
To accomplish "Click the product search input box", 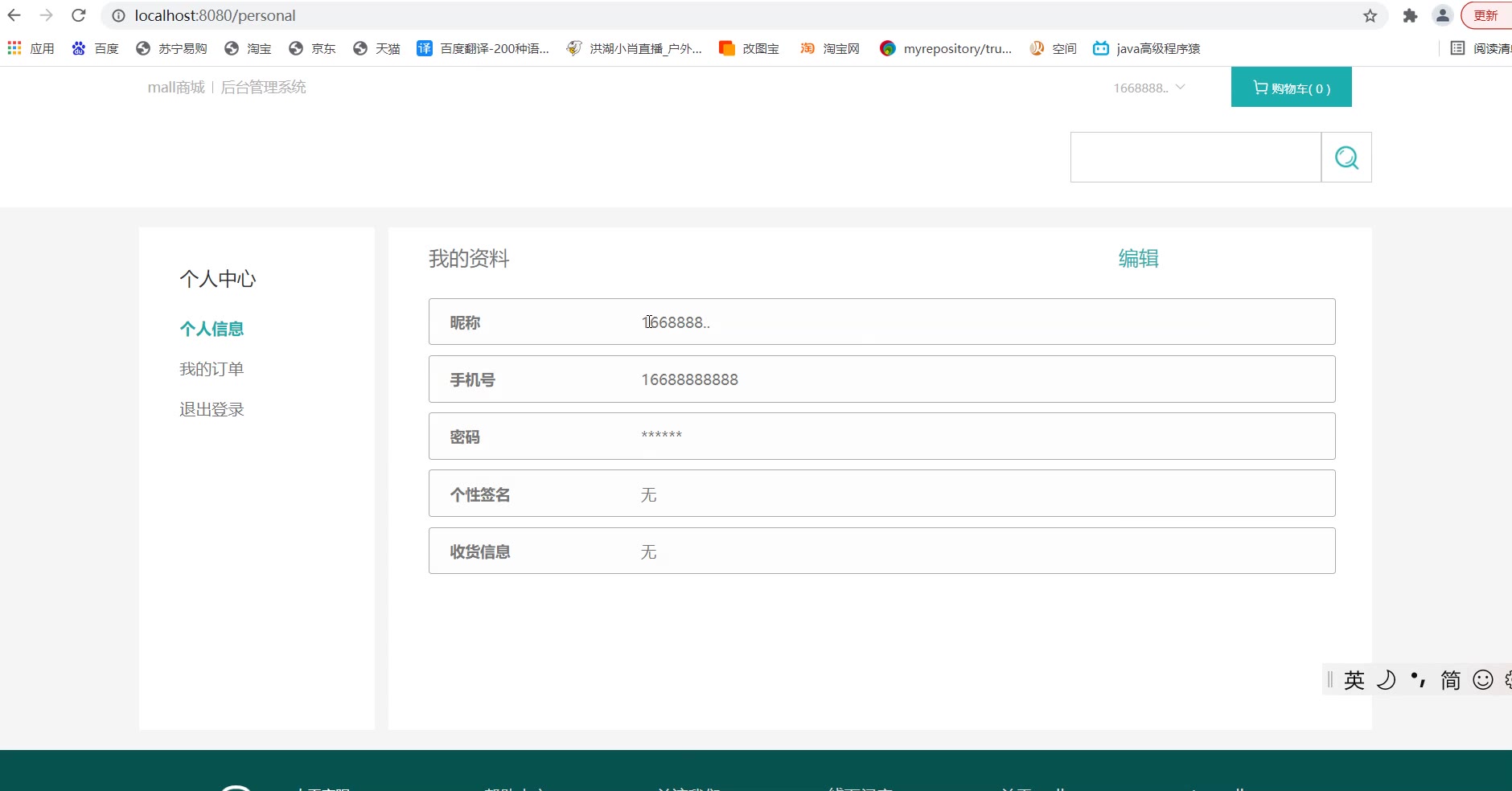I will click(1196, 157).
